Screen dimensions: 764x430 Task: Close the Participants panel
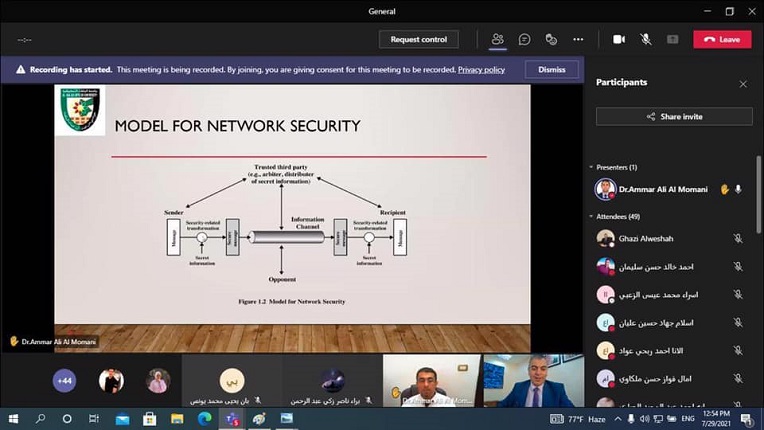(743, 84)
